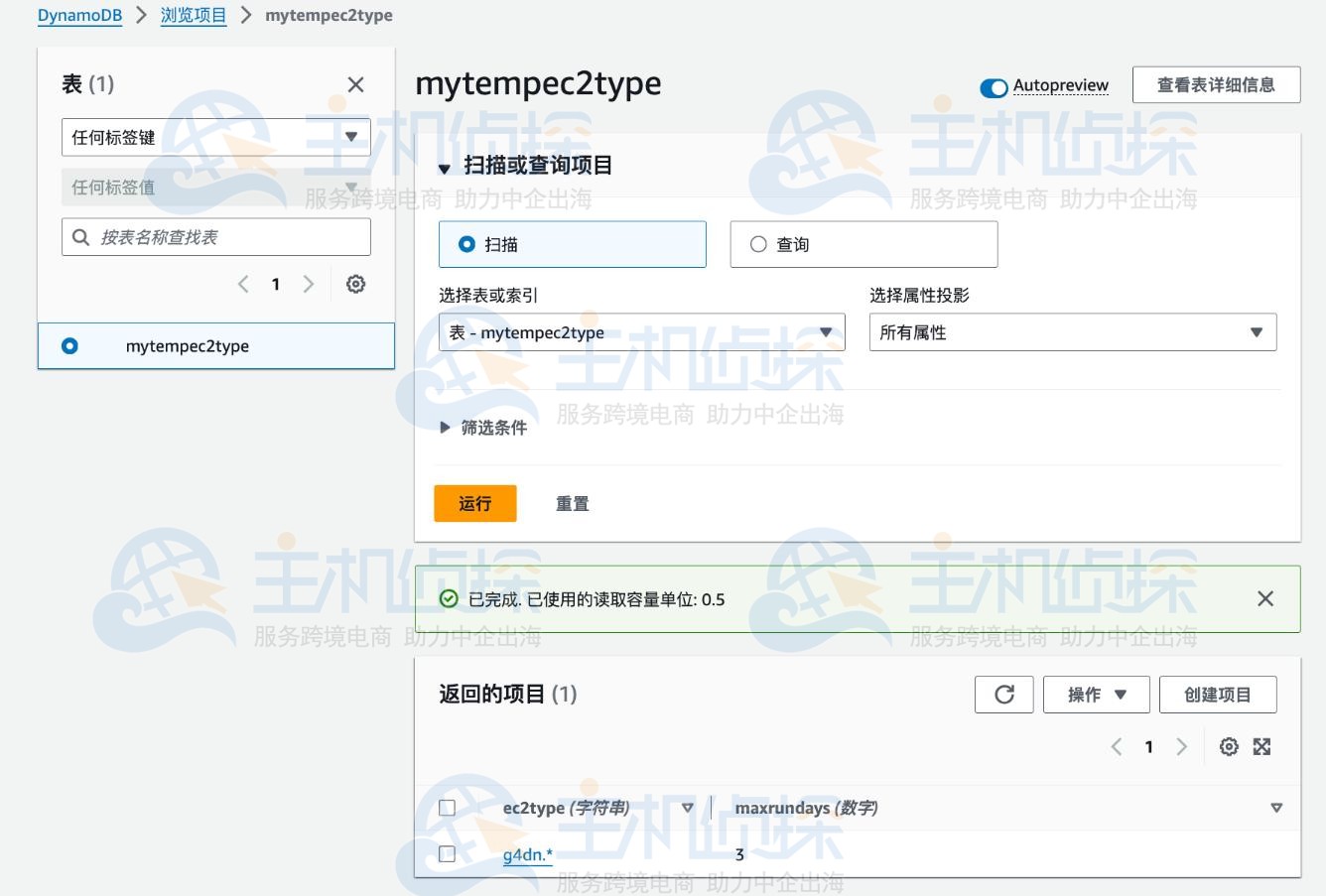Go to previous page of returned items
The image size is (1326, 896).
[1116, 746]
